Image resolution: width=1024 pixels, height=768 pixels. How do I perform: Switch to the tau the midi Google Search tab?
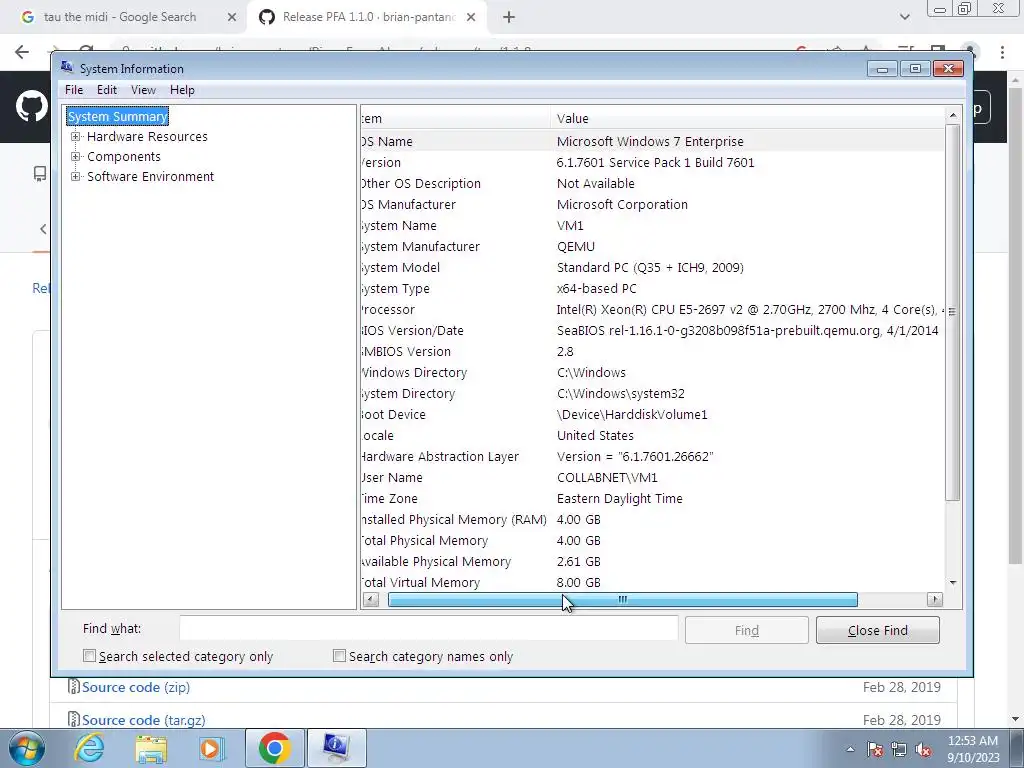click(x=121, y=18)
